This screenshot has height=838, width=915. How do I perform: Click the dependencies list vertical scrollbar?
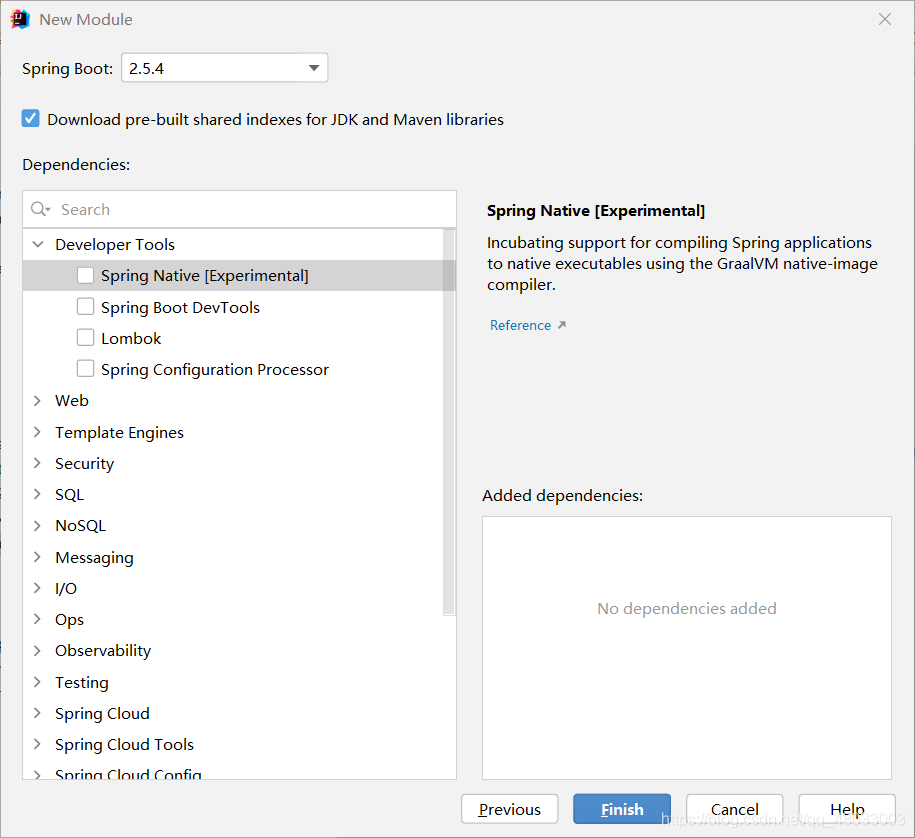click(449, 421)
